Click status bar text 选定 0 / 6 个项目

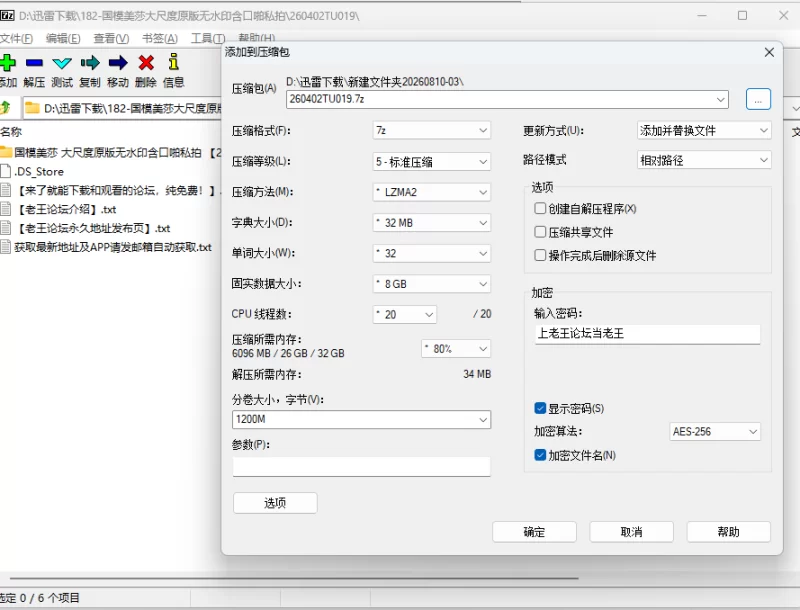[40, 598]
